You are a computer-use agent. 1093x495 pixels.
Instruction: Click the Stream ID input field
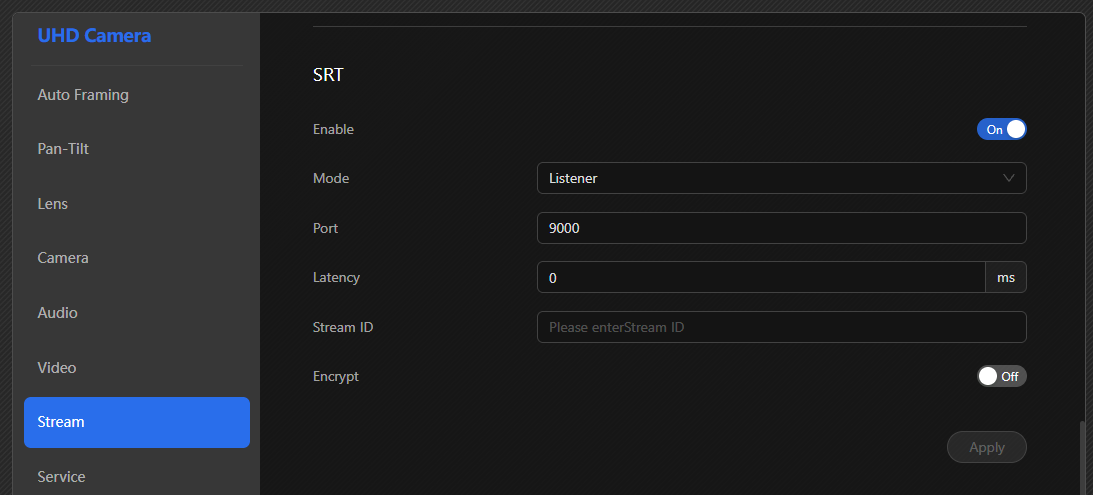781,327
